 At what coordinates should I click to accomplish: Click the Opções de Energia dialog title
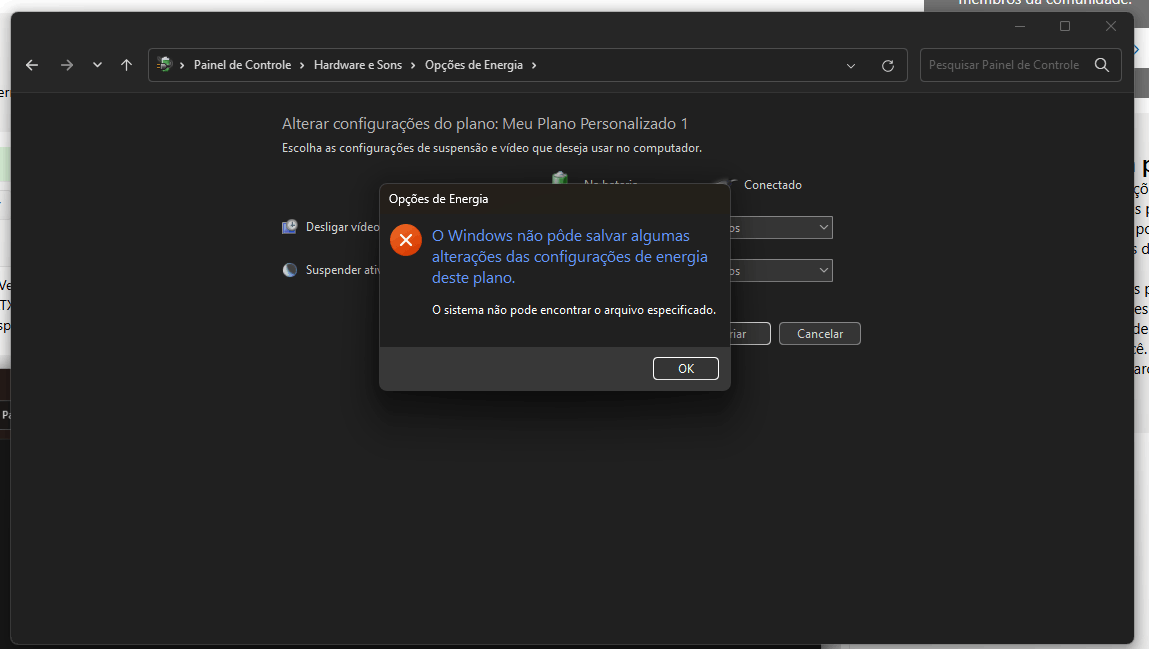pos(438,199)
